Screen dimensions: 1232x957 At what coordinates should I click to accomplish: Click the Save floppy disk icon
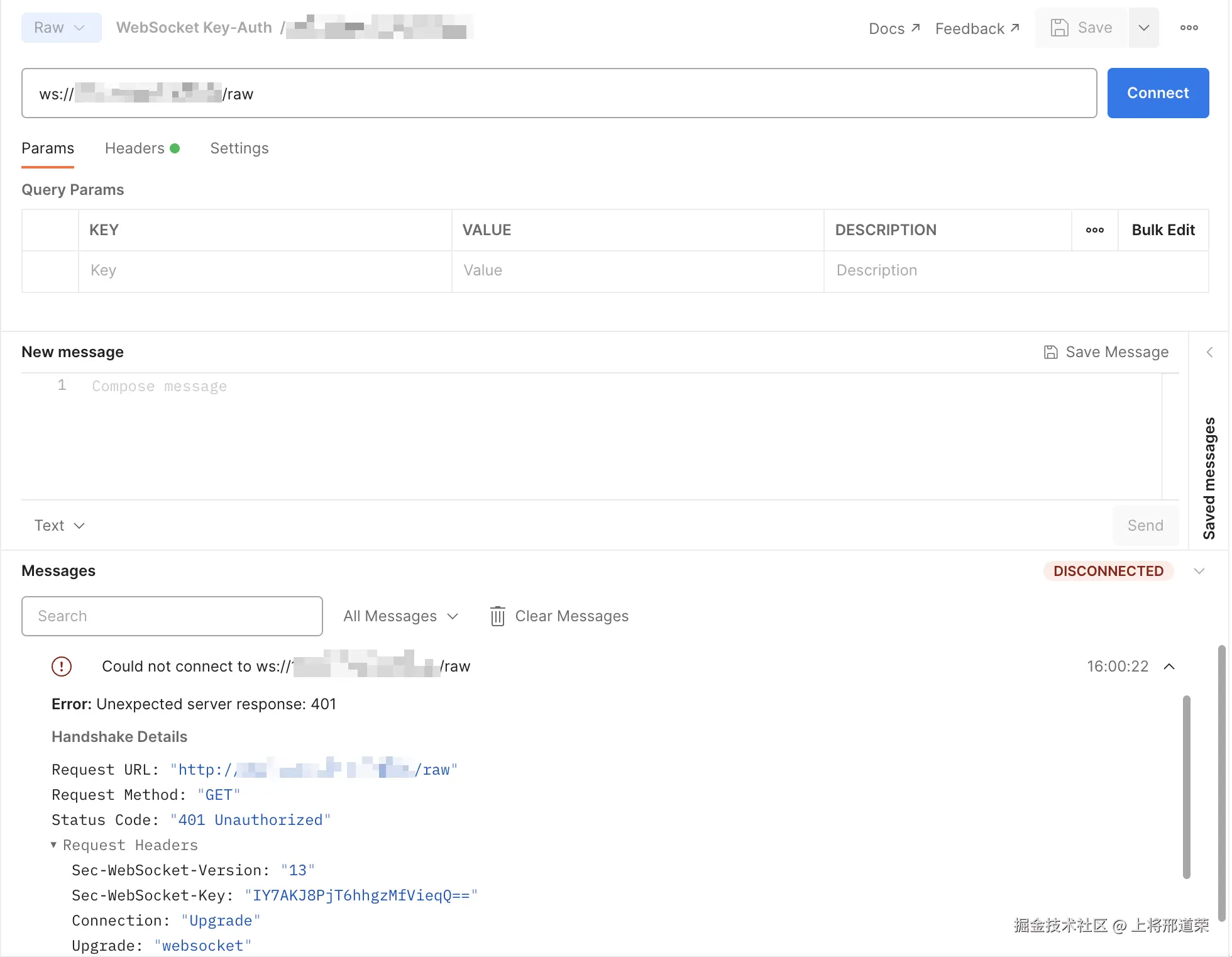tap(1059, 28)
